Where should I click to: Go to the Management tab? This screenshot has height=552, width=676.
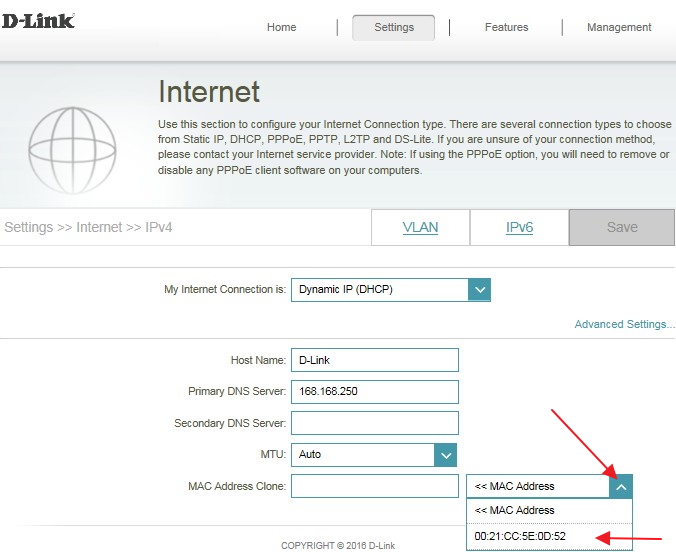[618, 28]
